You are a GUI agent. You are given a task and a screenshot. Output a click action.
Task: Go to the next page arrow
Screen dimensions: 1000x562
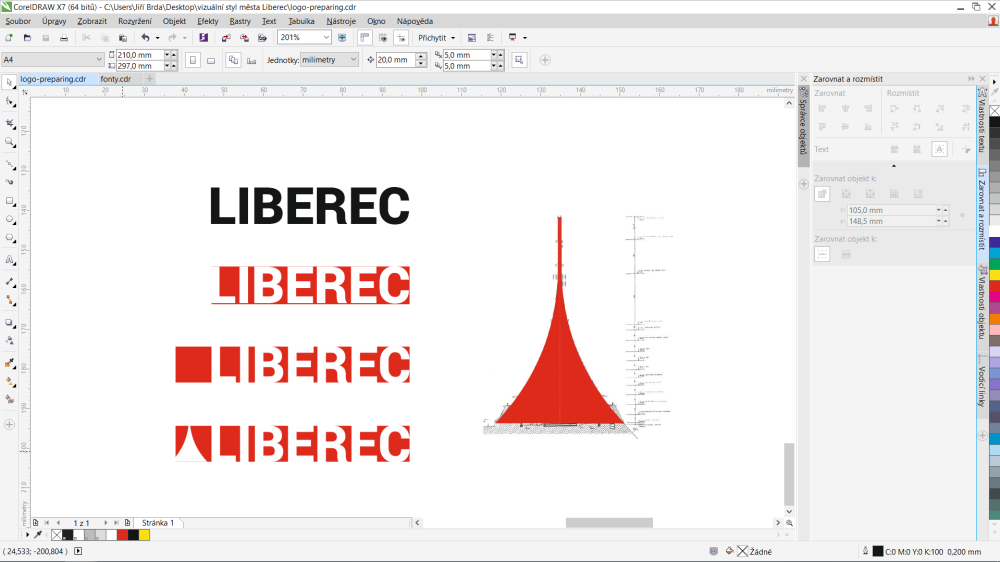tap(106, 522)
